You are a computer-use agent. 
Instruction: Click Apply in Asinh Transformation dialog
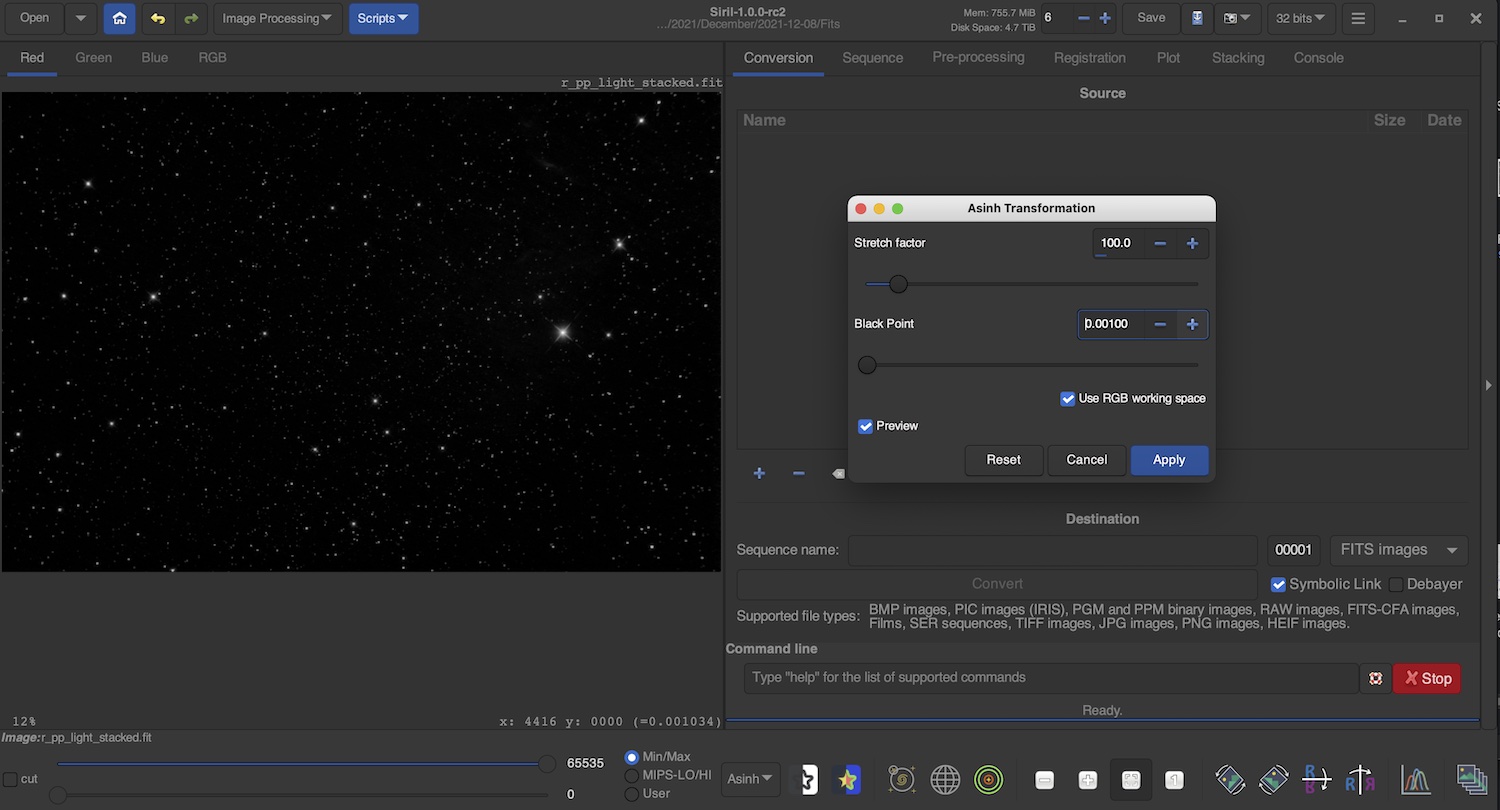coord(1168,460)
